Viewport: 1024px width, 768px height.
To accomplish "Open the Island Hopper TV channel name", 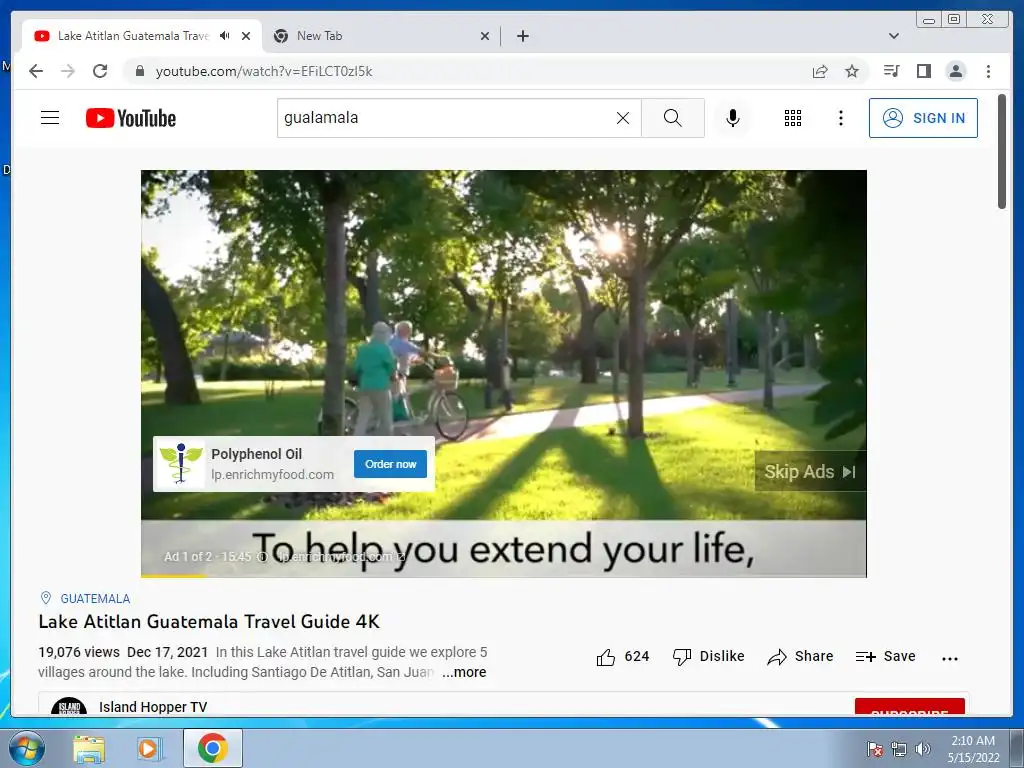I will click(153, 707).
